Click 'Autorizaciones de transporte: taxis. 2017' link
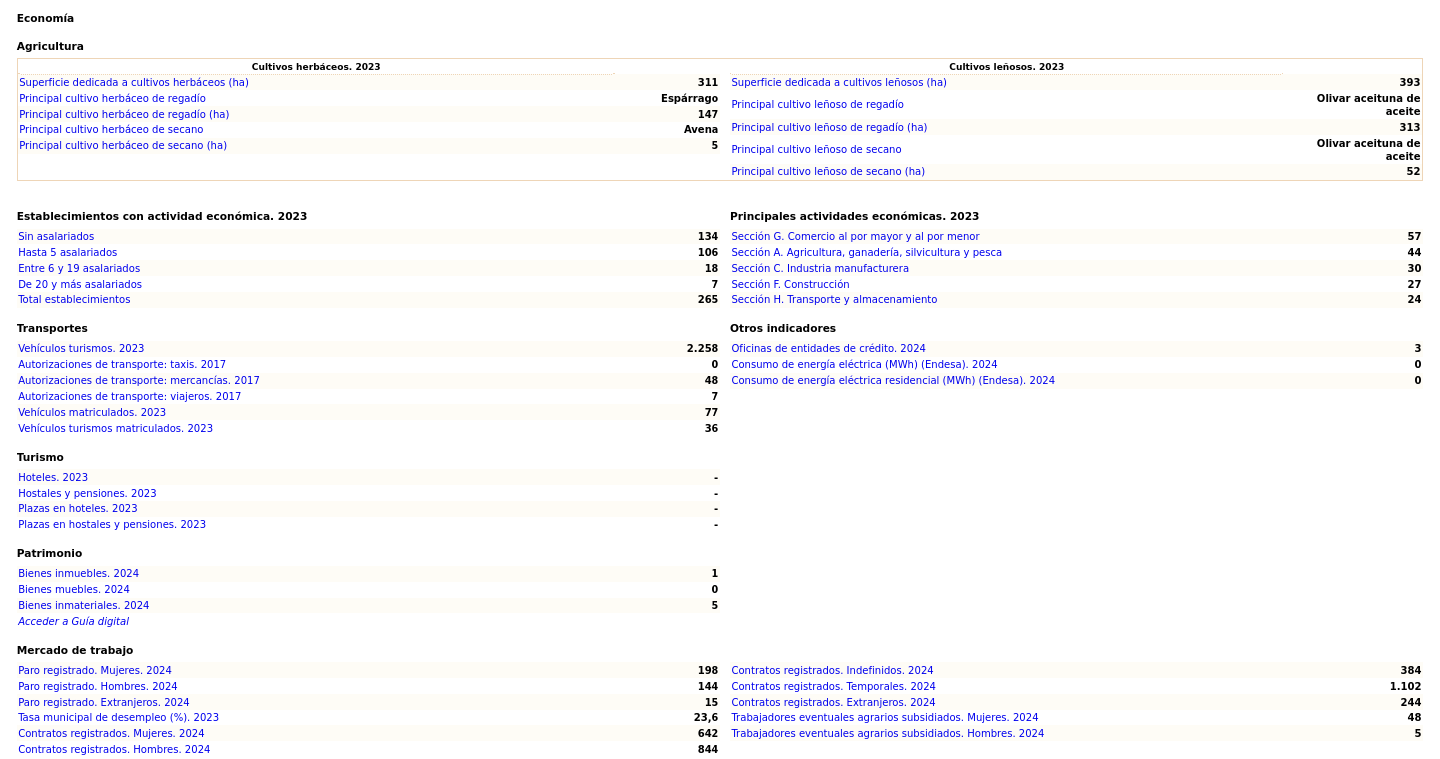The height and width of the screenshot is (759, 1440). [122, 365]
